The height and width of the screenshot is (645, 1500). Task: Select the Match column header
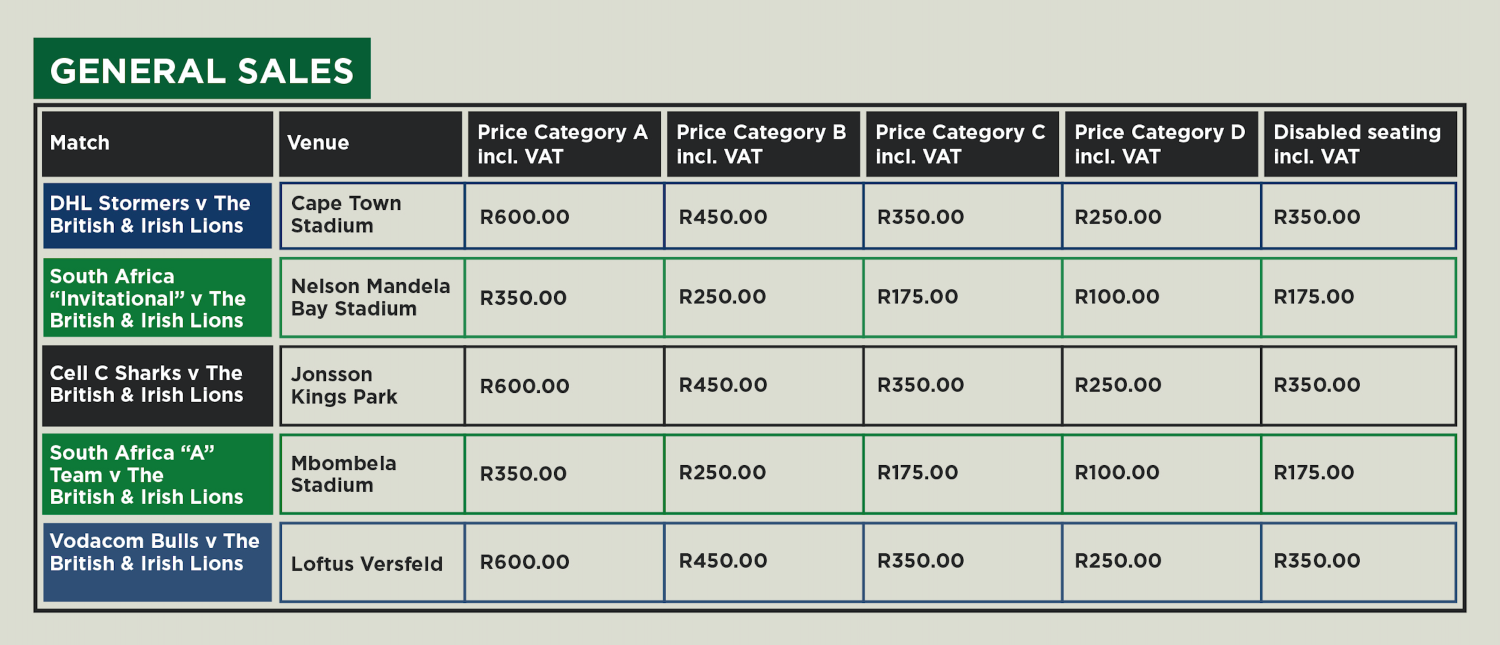(157, 144)
